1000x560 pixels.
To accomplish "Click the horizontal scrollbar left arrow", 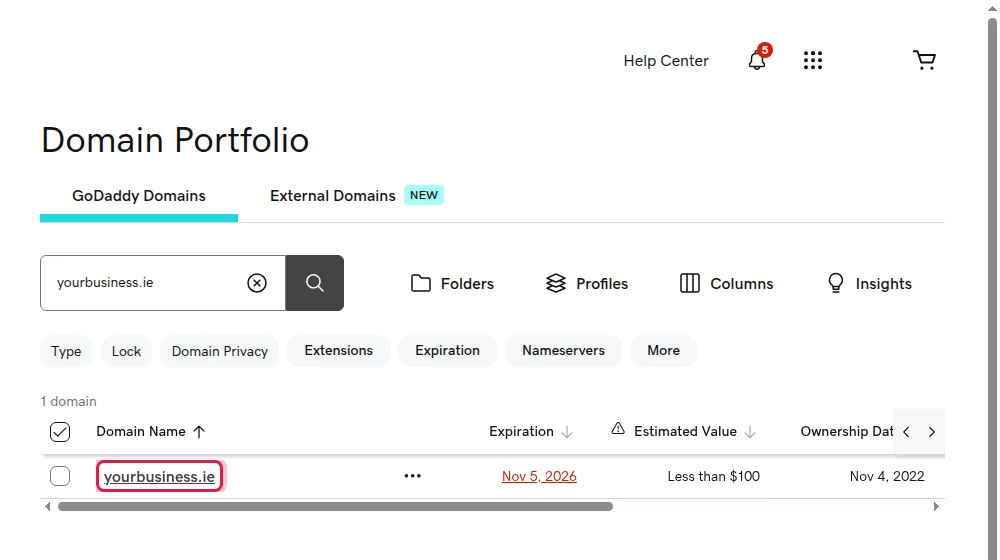I will [x=47, y=506].
